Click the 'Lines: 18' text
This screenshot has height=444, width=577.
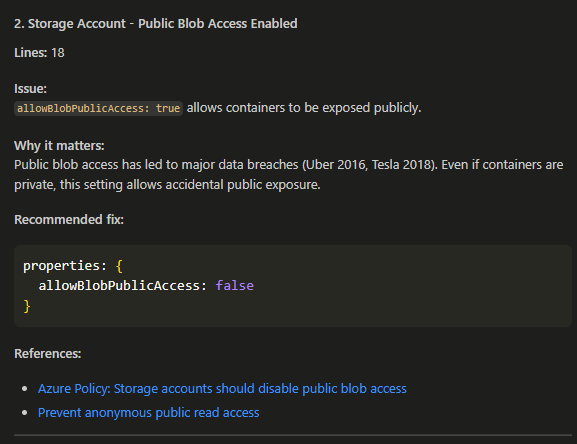click(x=39, y=53)
